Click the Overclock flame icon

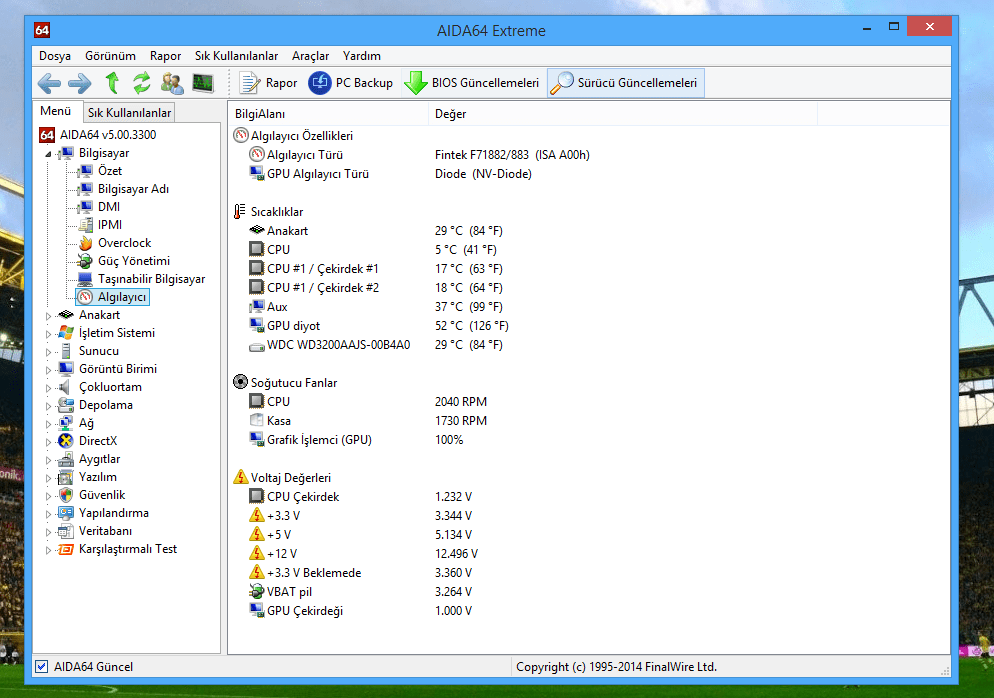pyautogui.click(x=85, y=243)
